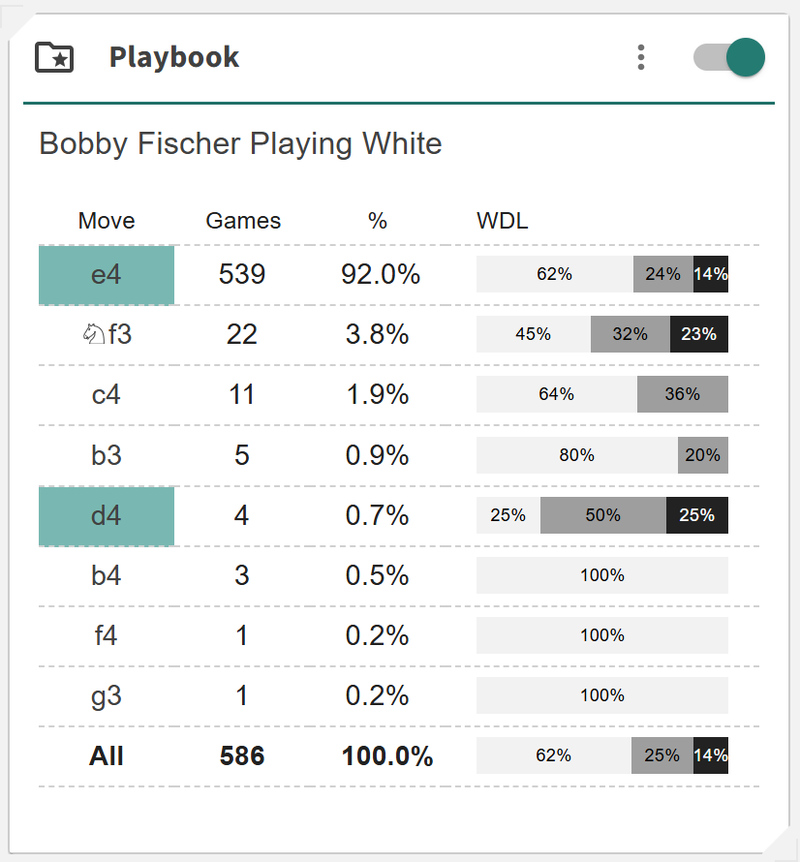Pick the b3 move entry

tap(106, 455)
